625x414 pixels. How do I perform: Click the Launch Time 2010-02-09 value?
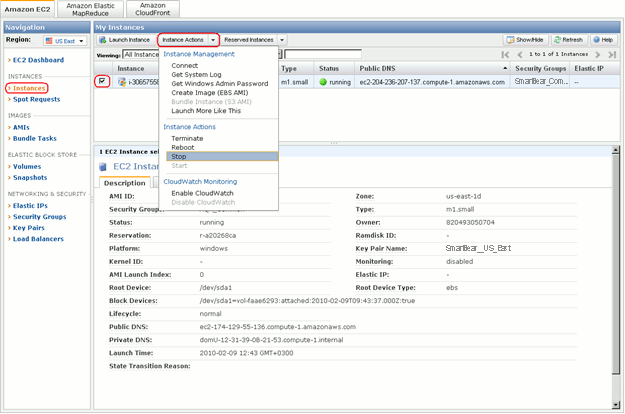[x=246, y=353]
